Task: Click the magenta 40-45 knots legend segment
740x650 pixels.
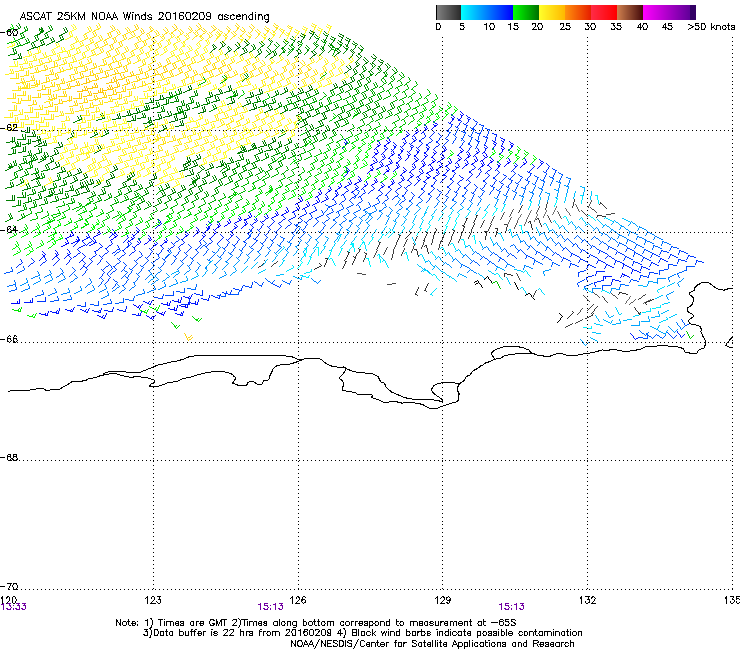Action: (x=656, y=12)
